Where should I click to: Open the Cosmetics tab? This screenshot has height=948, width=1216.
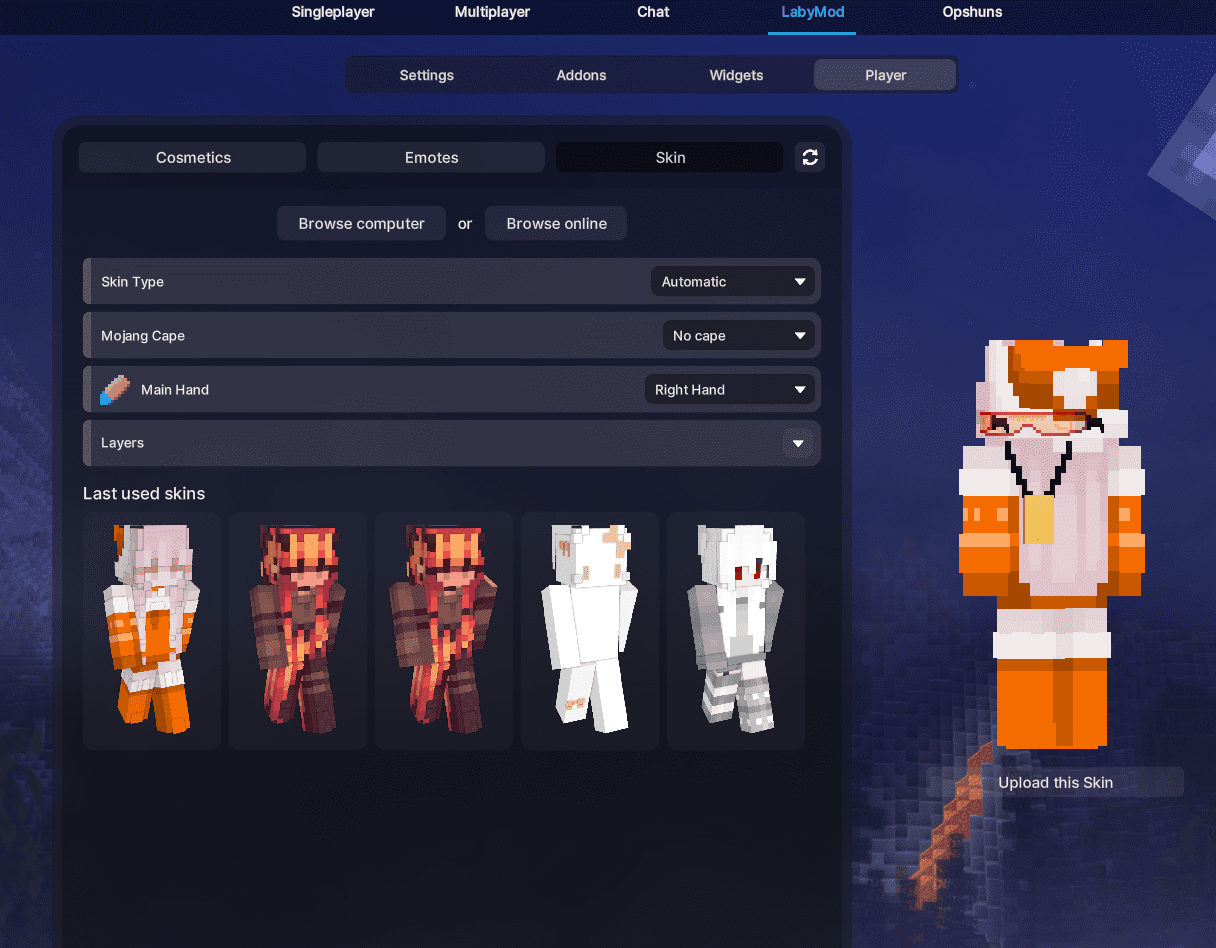(x=193, y=157)
